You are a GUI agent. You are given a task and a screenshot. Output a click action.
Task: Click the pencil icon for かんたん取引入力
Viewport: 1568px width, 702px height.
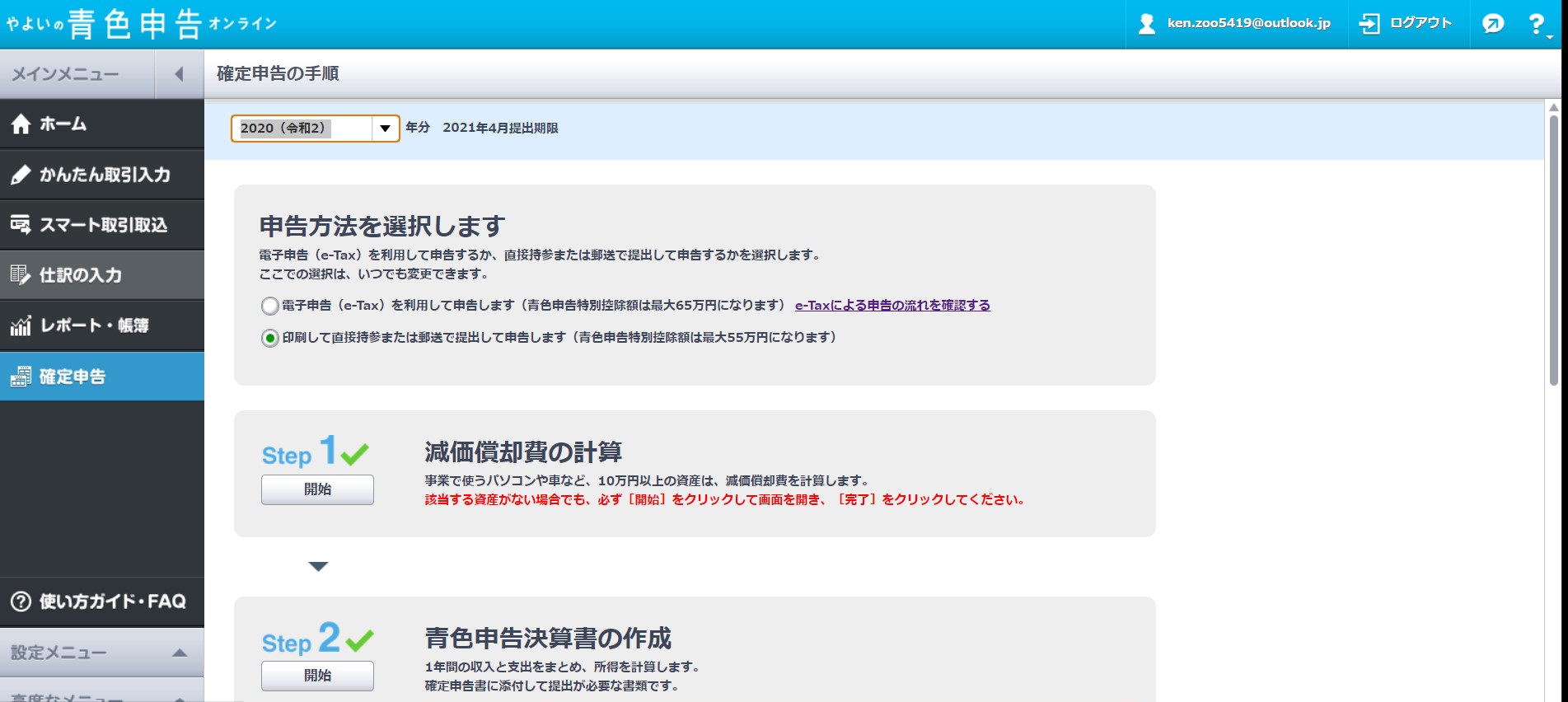(21, 175)
